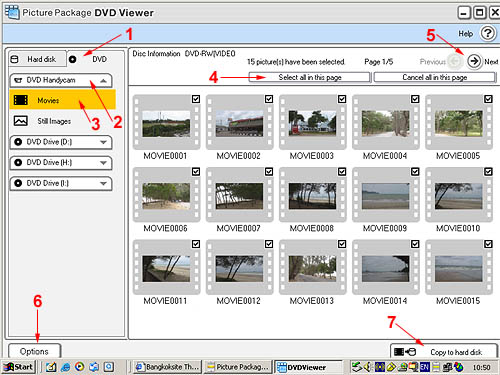Click the film-to-disk icon on Copy button
The image size is (500, 375).
pyautogui.click(x=405, y=352)
